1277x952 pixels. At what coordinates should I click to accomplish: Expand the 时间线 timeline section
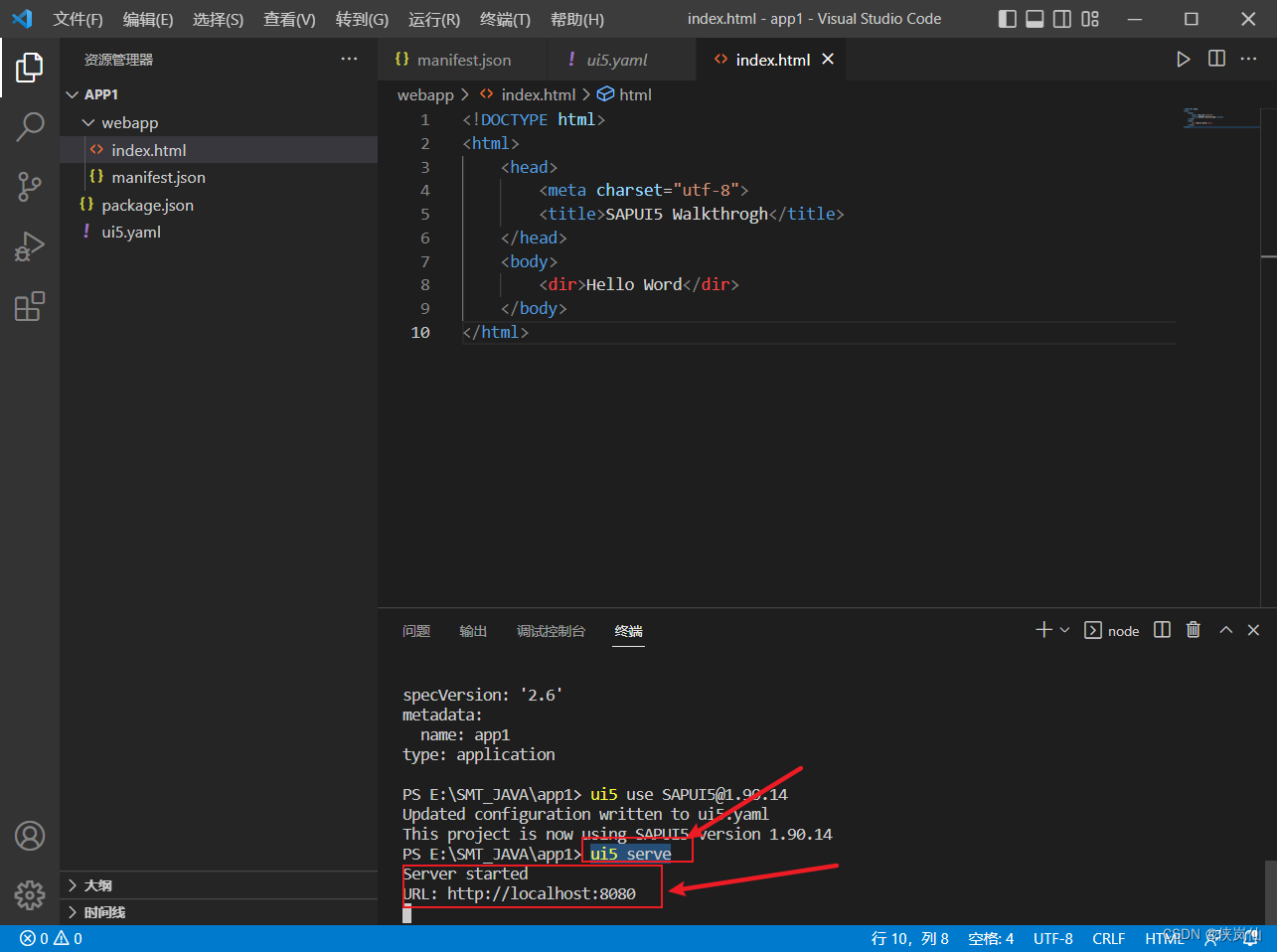(x=219, y=912)
